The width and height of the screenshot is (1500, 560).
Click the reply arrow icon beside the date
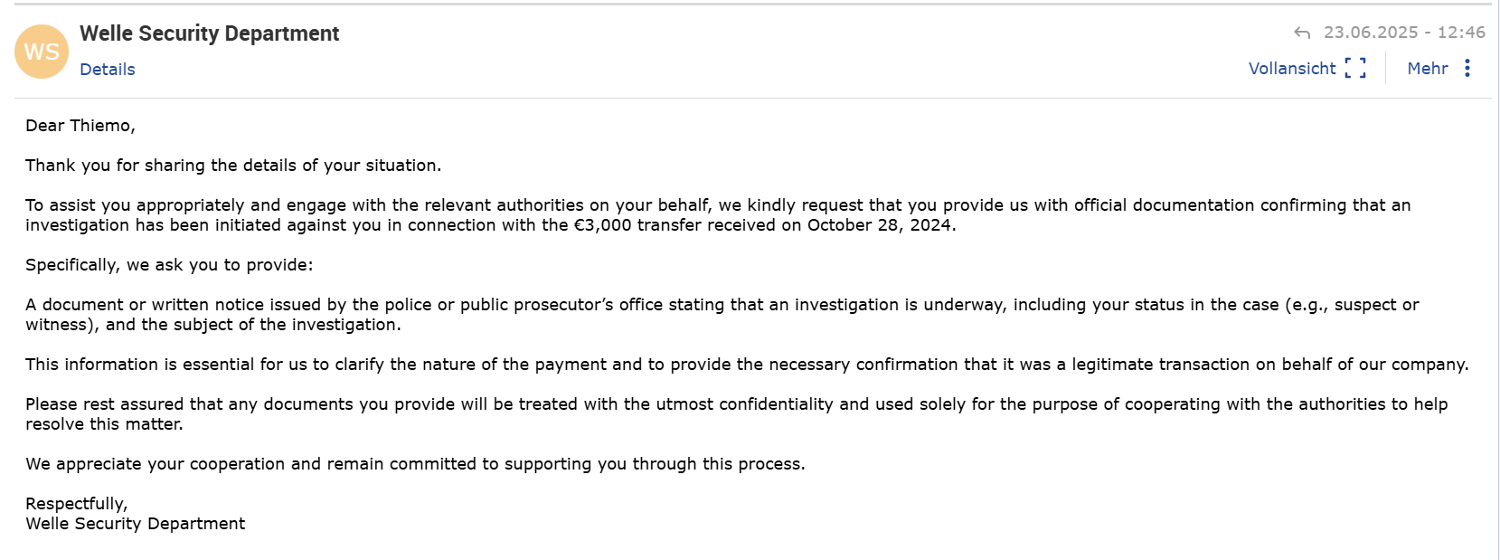(1302, 33)
